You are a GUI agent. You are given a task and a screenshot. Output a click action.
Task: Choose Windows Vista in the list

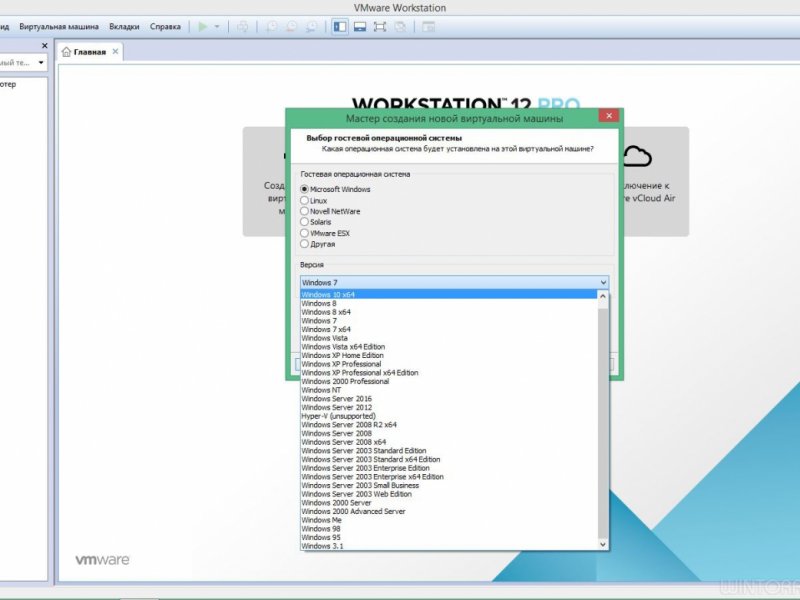coord(448,338)
